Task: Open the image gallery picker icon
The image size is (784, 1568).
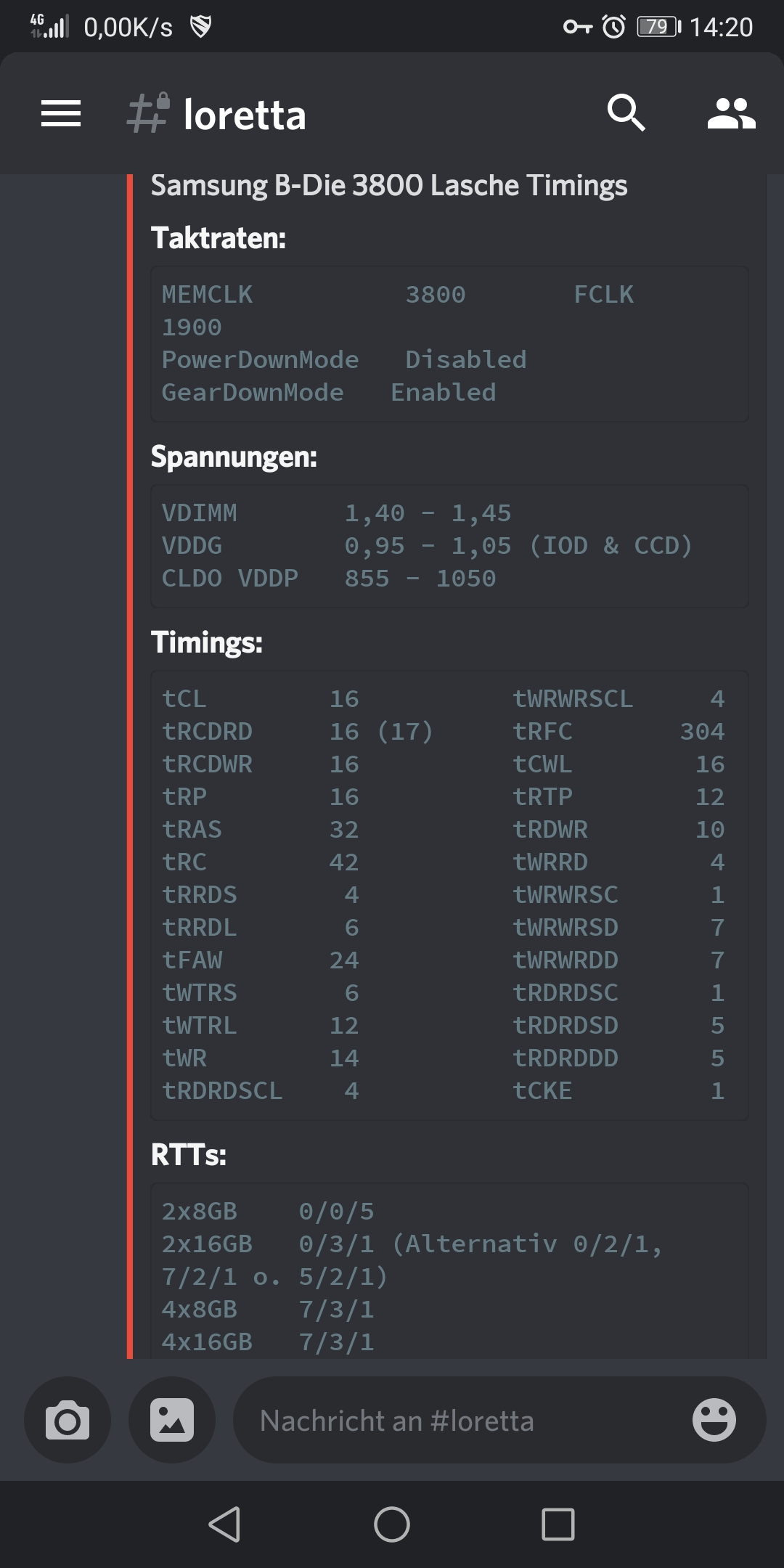Action: (x=171, y=1420)
